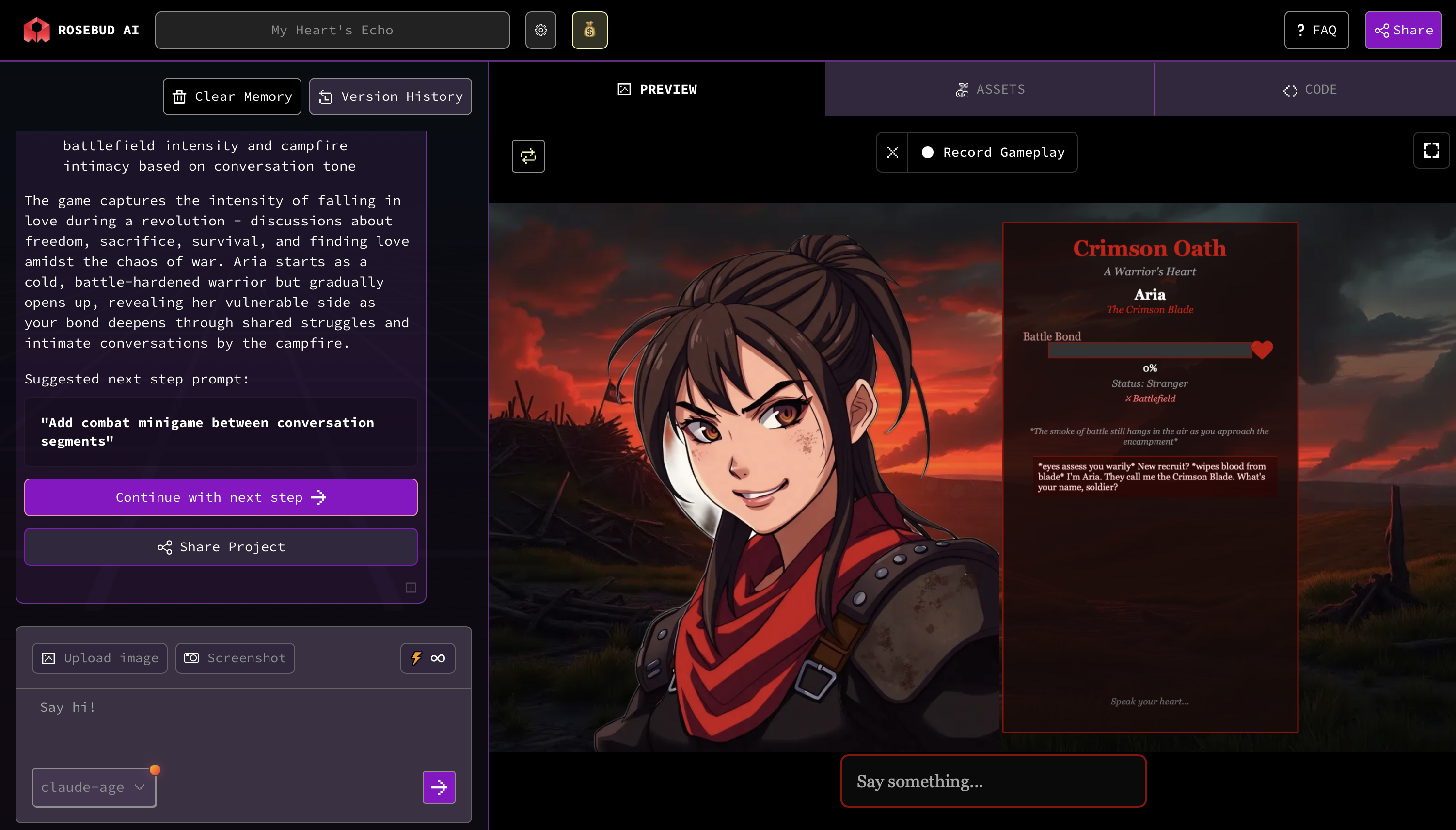Click the Clear Memory button
Viewport: 1456px width, 830px height.
click(232, 97)
